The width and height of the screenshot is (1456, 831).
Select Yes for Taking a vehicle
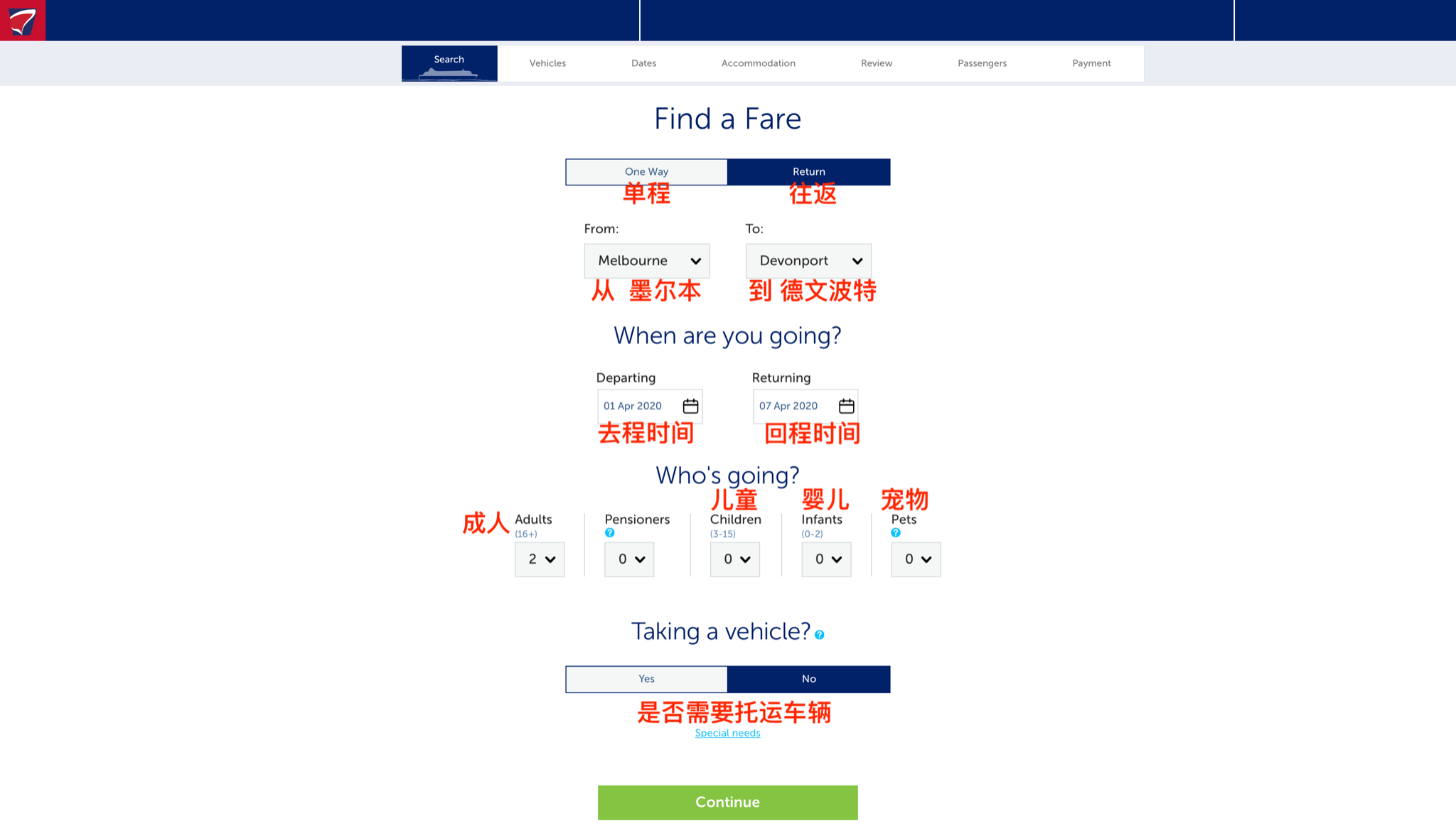pos(646,678)
